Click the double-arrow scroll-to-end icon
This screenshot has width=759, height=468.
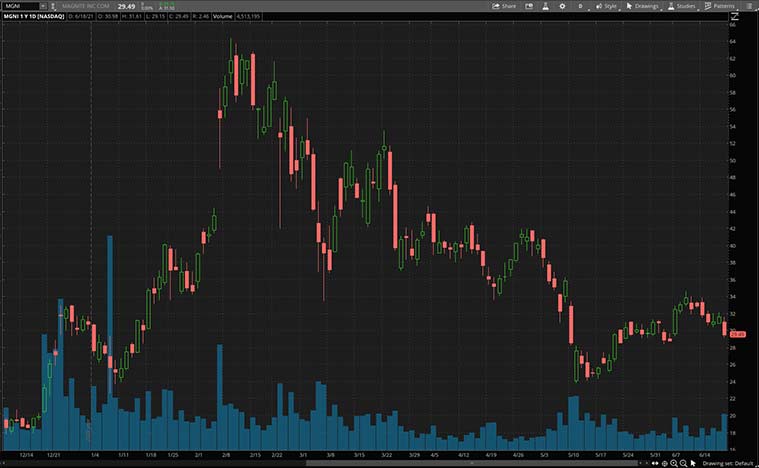[x=655, y=463]
